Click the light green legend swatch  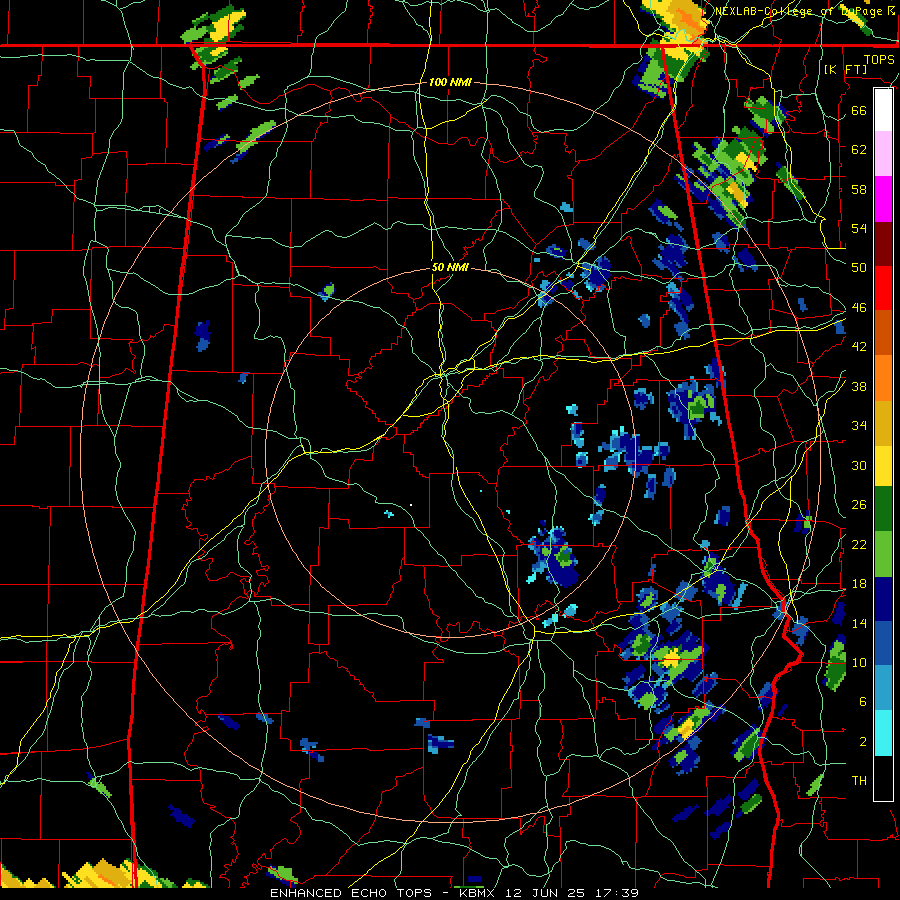tap(883, 554)
